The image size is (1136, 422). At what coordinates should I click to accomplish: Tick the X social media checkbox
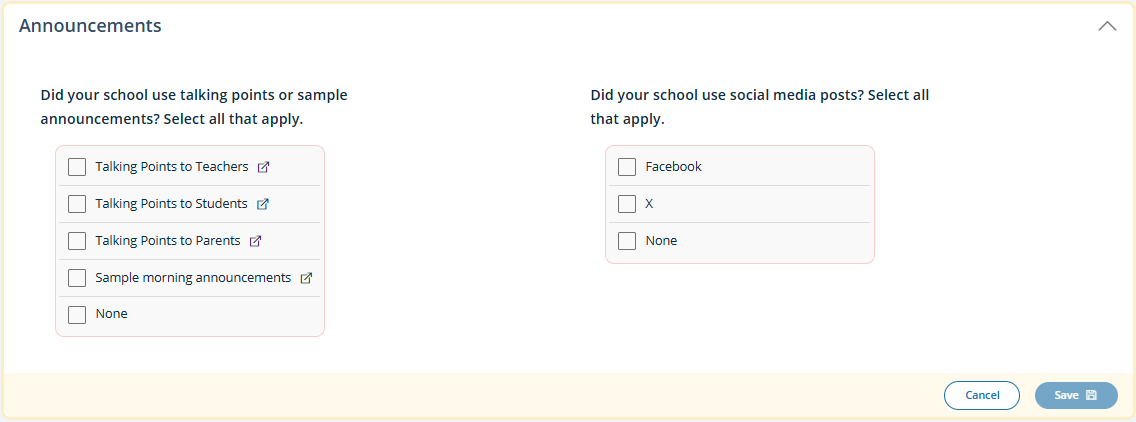627,204
